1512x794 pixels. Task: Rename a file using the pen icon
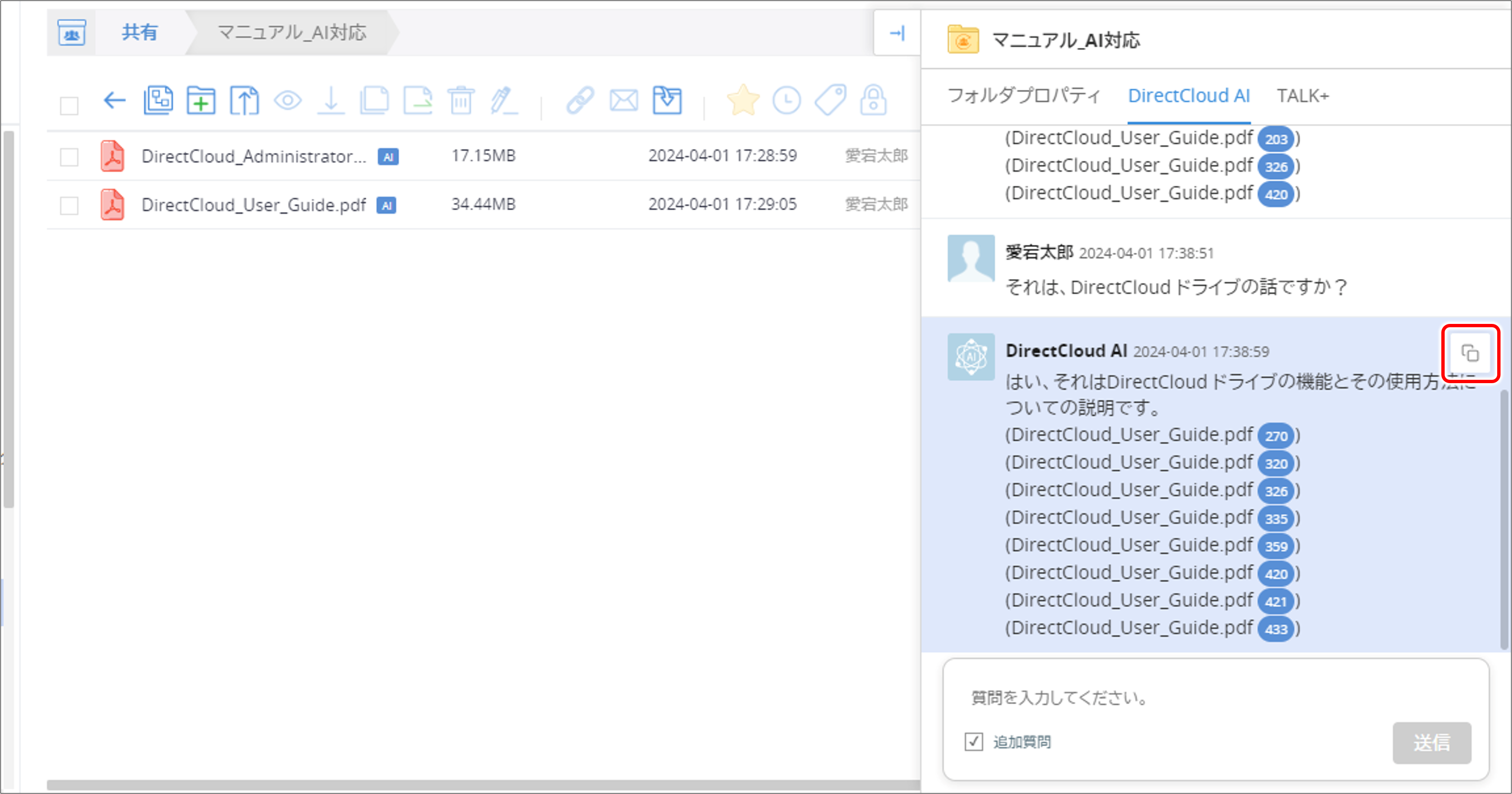pos(503,100)
